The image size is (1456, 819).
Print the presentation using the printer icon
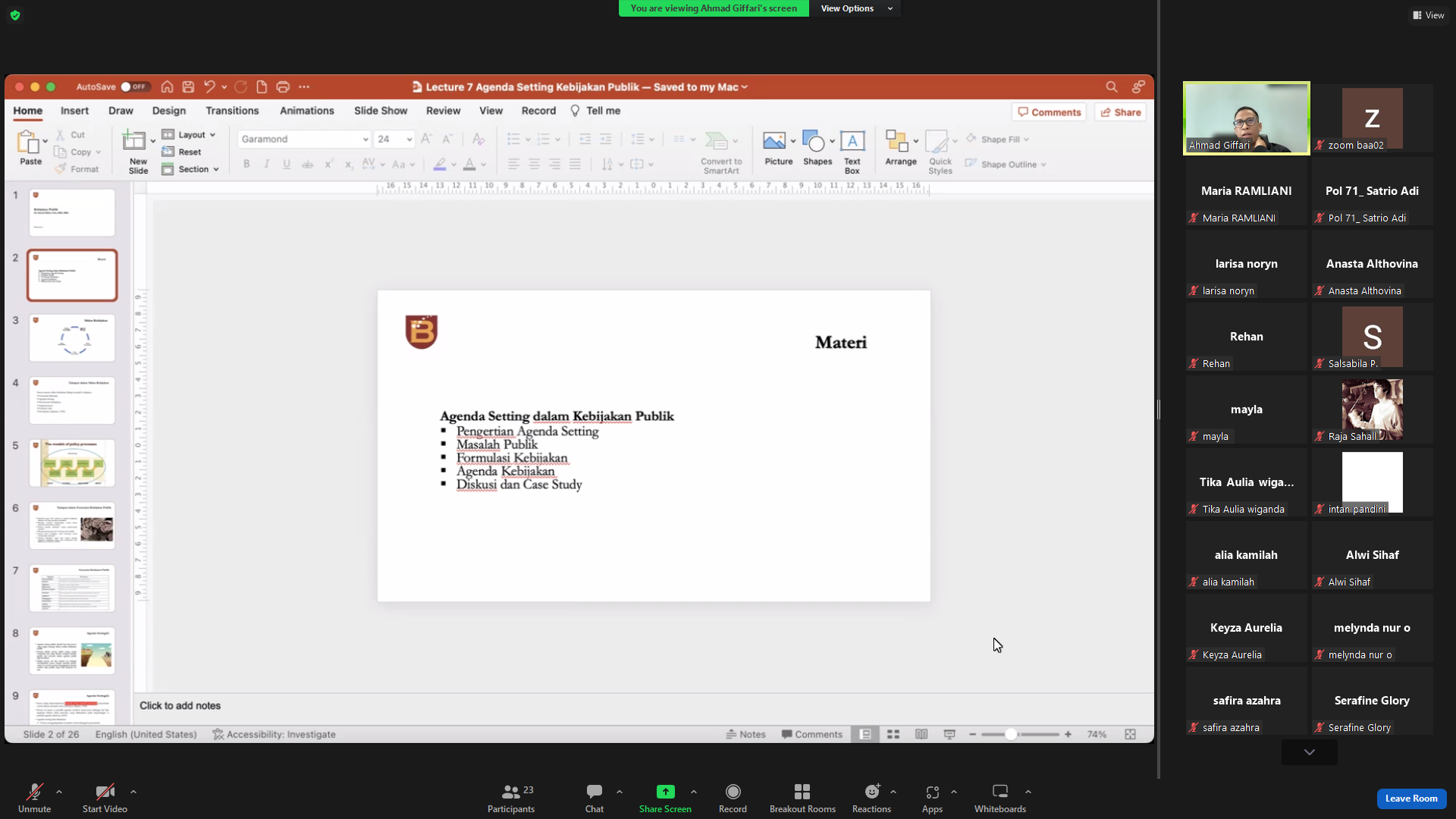pos(283,86)
